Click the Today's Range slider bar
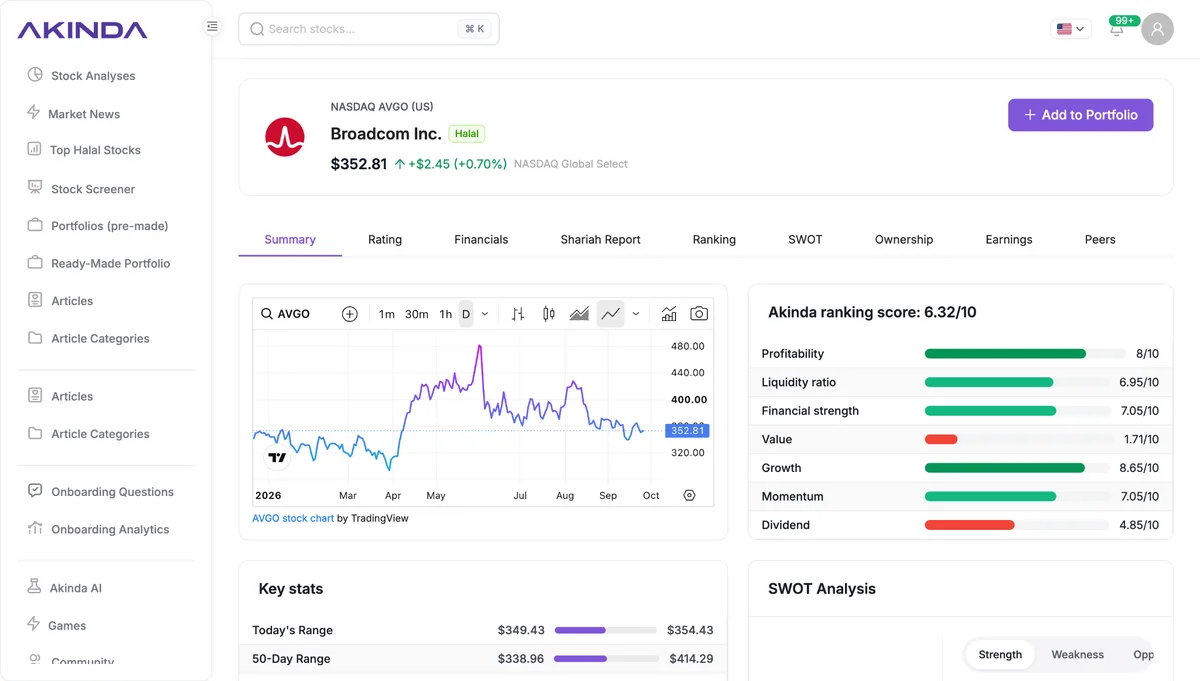 pyautogui.click(x=605, y=630)
